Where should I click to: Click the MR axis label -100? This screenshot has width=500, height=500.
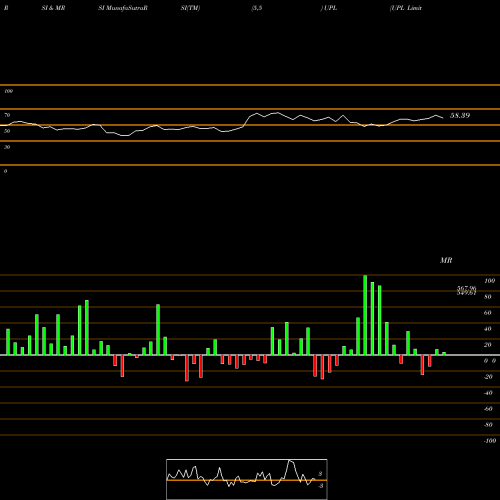pos(490,441)
